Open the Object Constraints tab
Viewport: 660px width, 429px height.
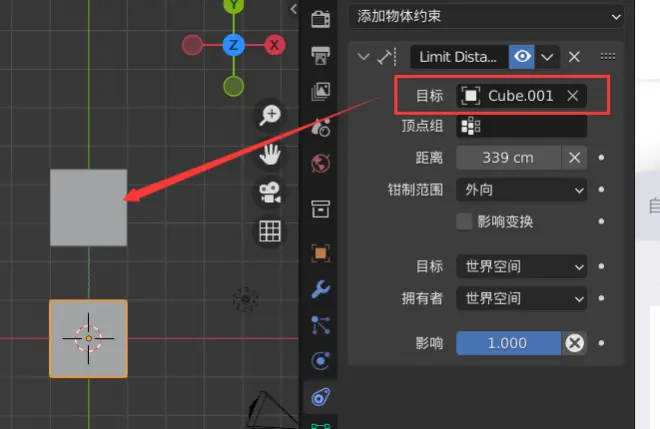click(x=320, y=397)
